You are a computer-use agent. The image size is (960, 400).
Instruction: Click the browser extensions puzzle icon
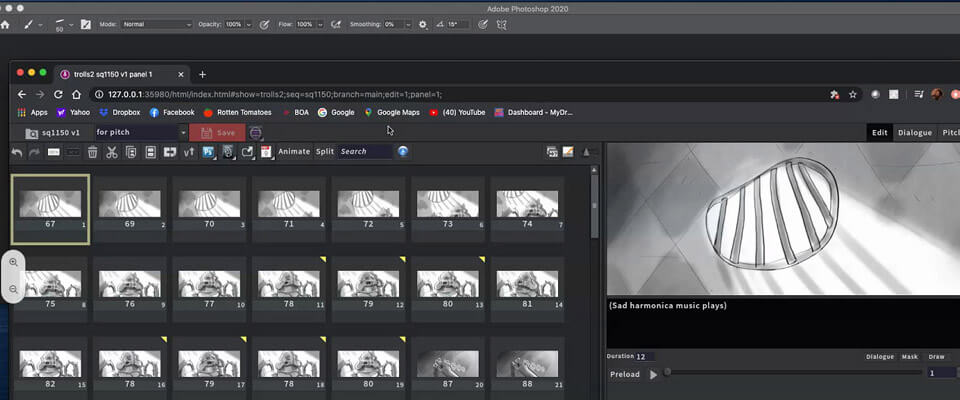click(x=834, y=94)
